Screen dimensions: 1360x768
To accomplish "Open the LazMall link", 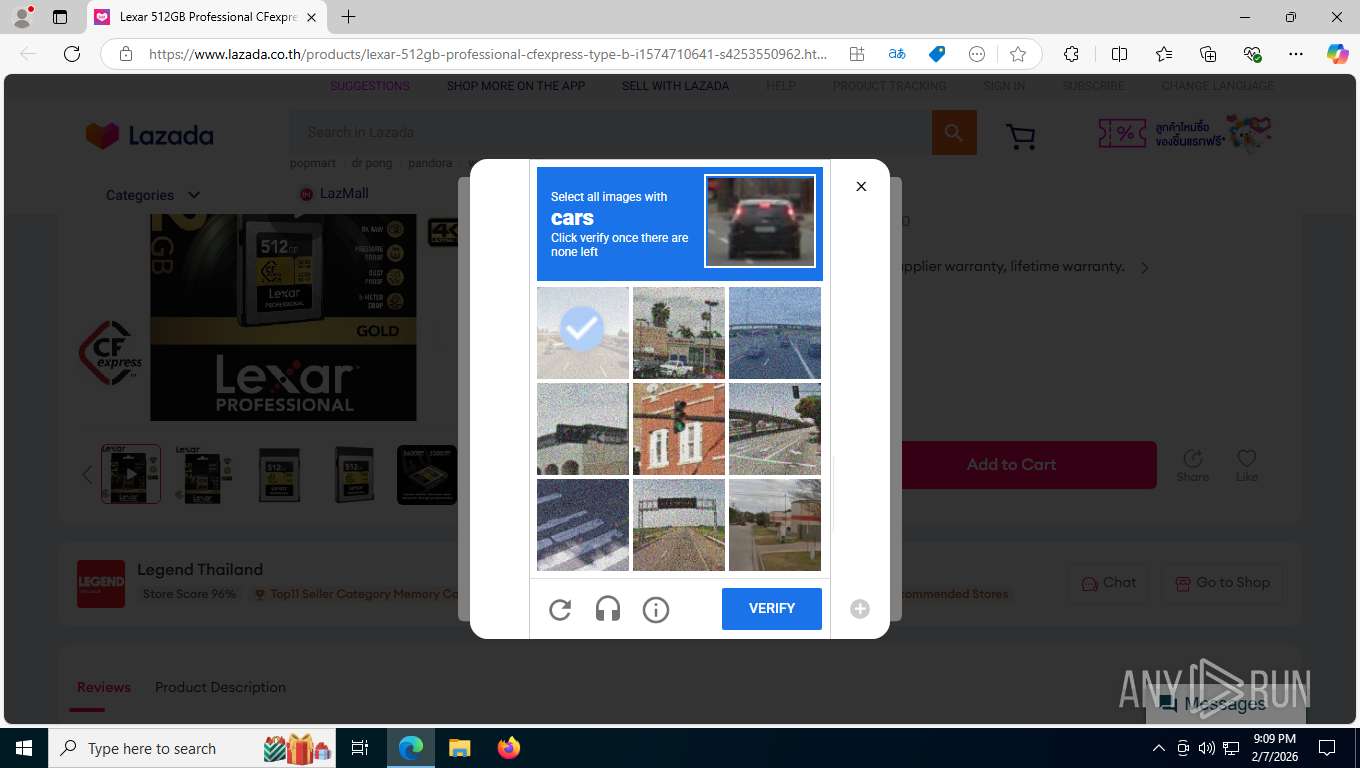I will pos(334,193).
